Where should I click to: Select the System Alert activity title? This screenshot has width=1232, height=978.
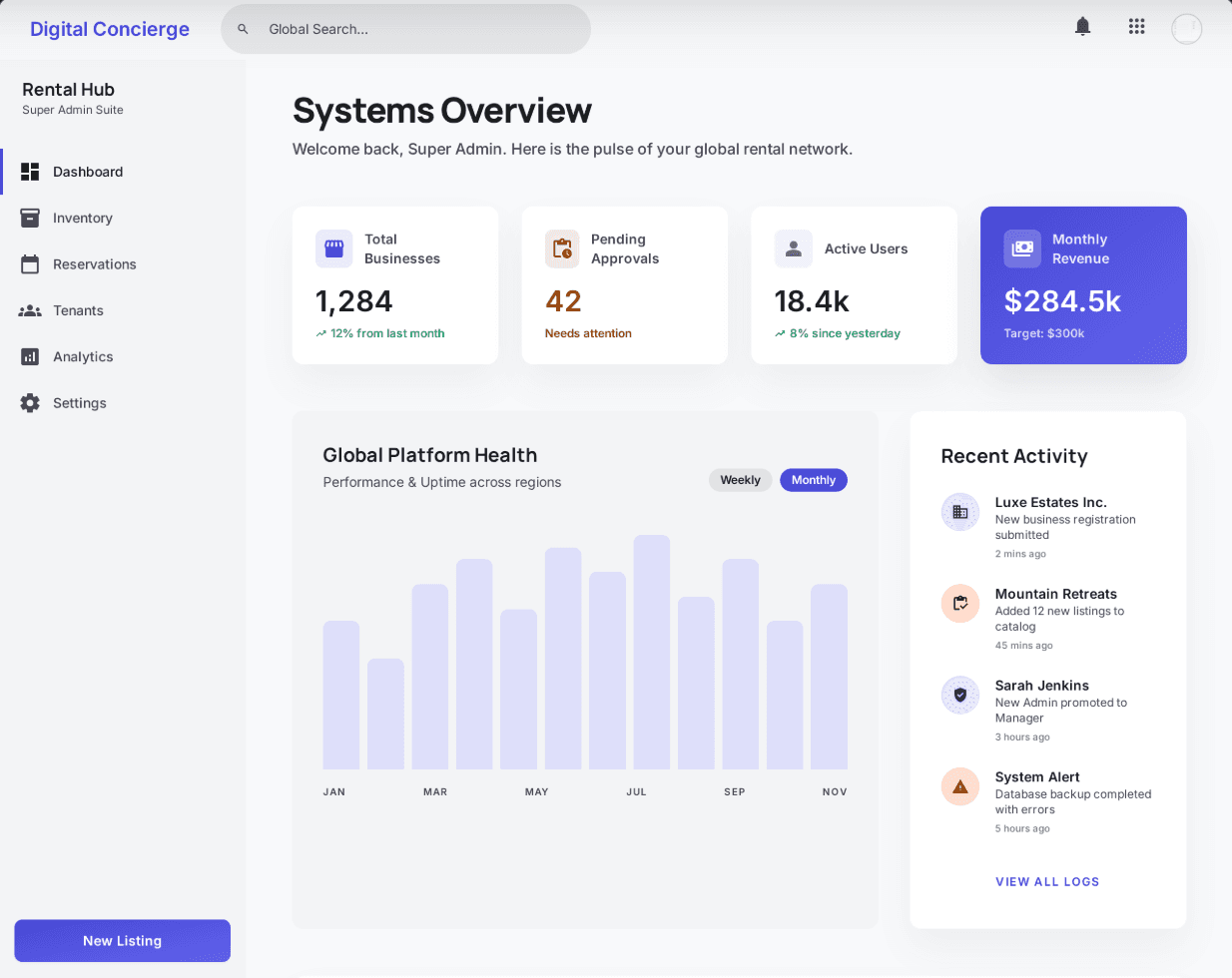coord(1037,777)
